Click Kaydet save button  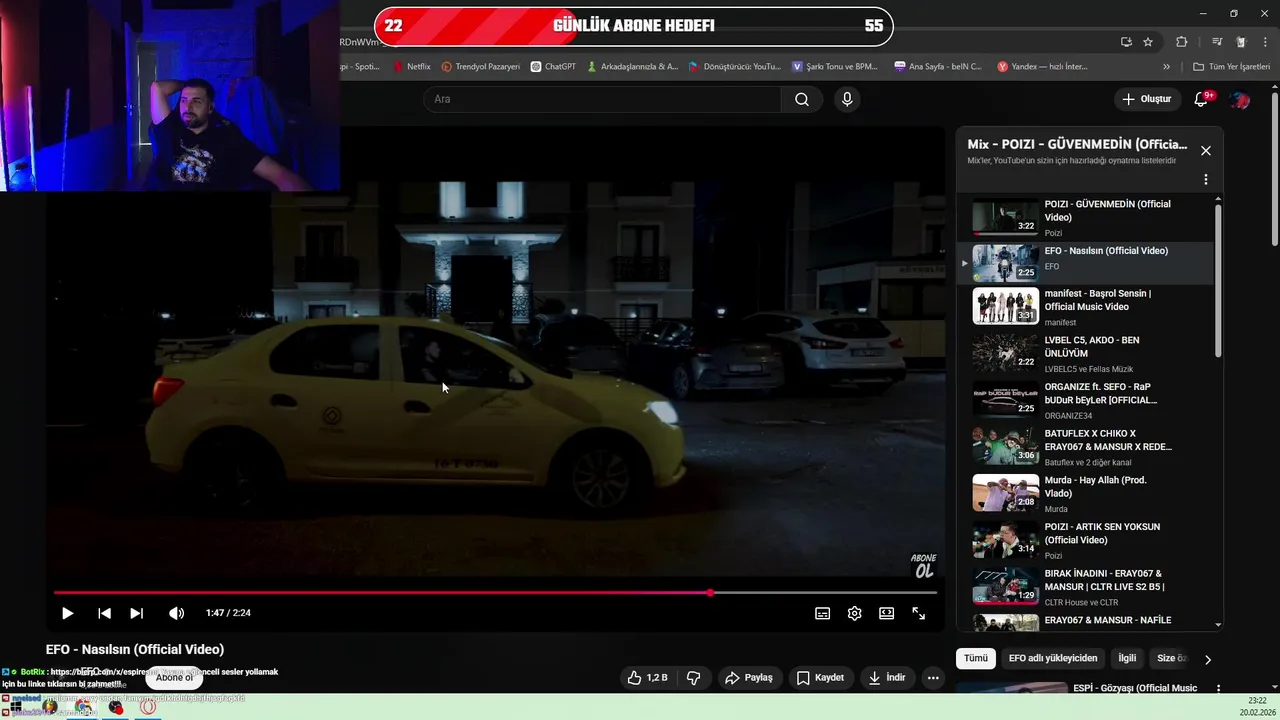pyautogui.click(x=821, y=677)
